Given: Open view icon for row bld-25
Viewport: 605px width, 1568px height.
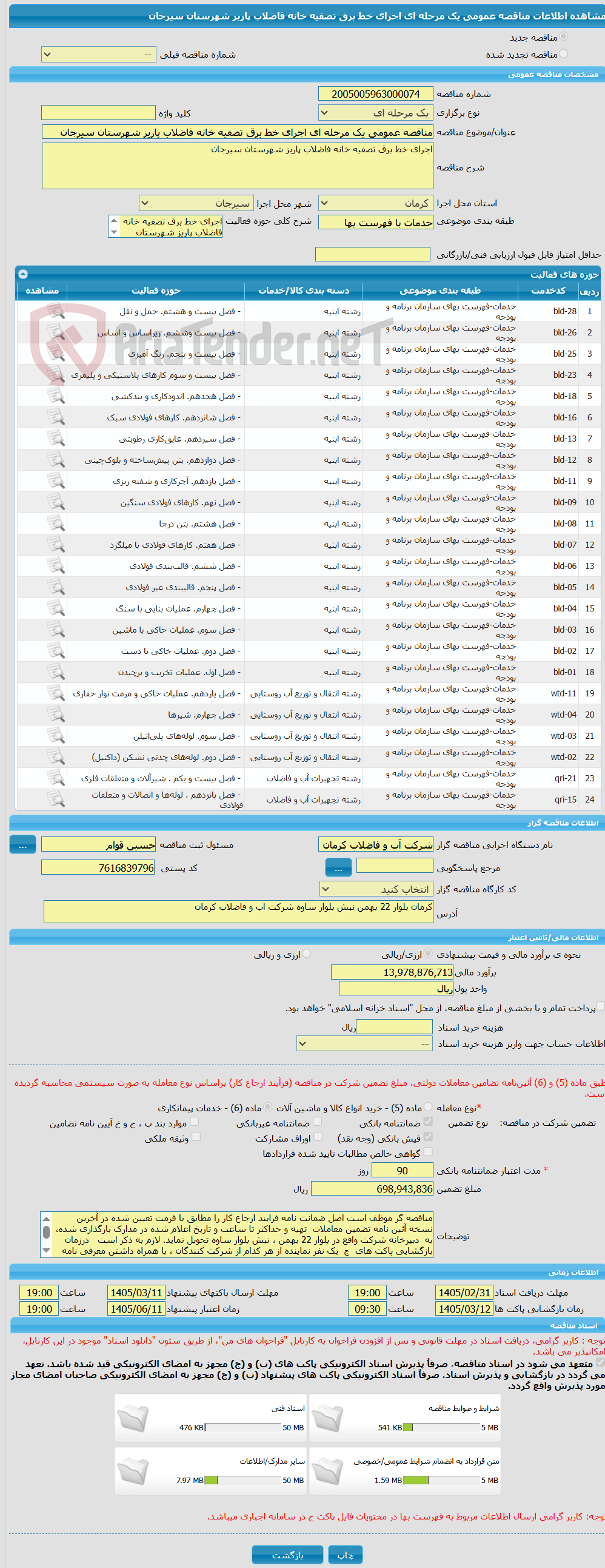Looking at the screenshot, I should pyautogui.click(x=56, y=354).
